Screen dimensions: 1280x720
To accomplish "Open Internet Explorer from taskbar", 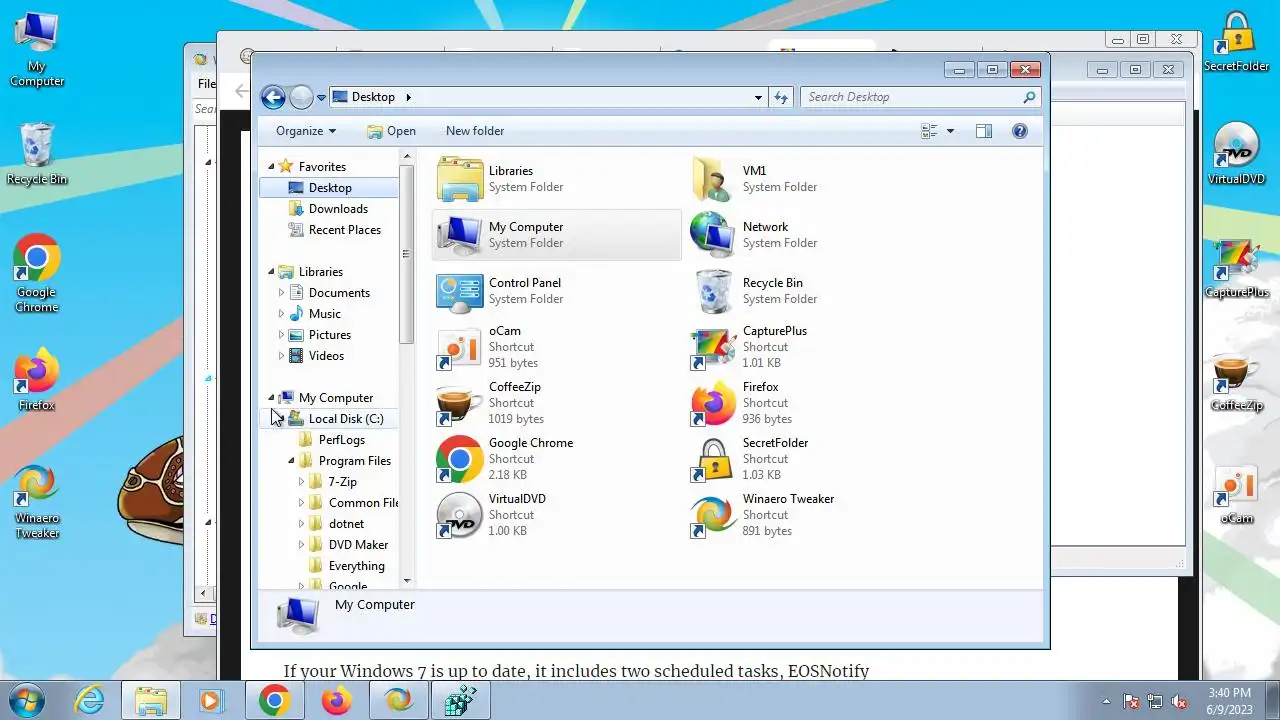I will [x=89, y=701].
